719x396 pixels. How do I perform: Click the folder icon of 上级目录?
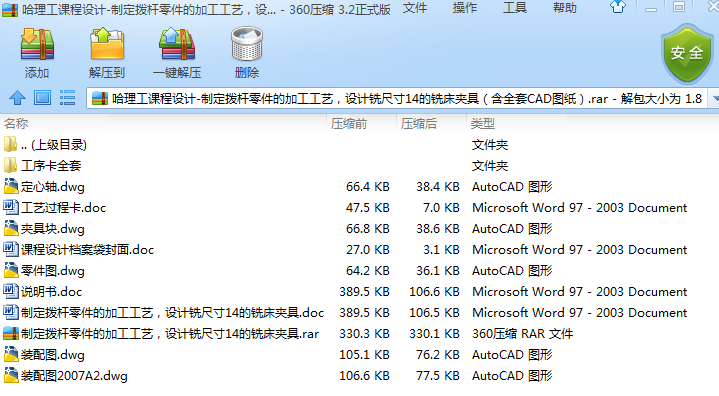coord(11,144)
